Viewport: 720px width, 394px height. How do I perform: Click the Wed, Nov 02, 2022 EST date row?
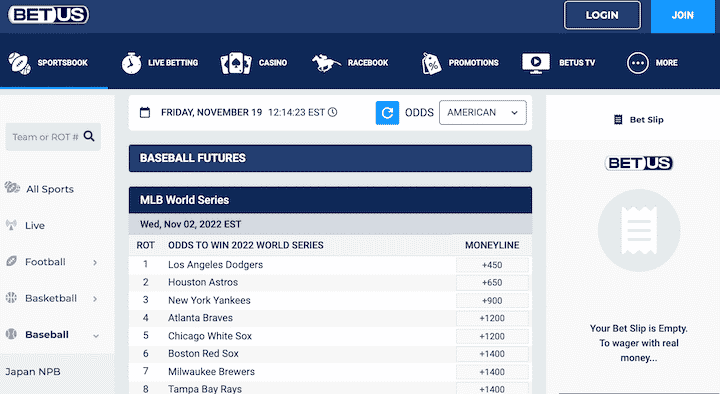pos(330,224)
